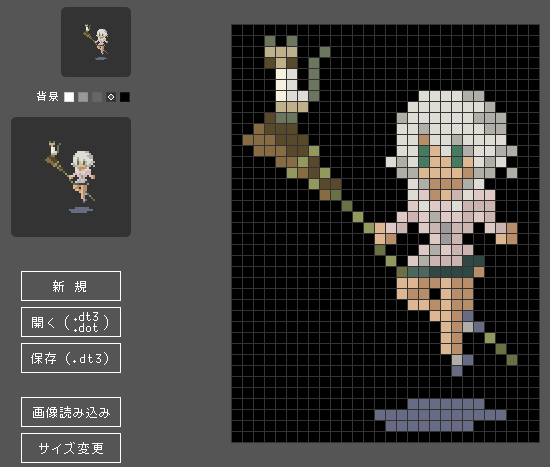Set background to light gray swatch
This screenshot has width=550, height=467.
point(83,97)
